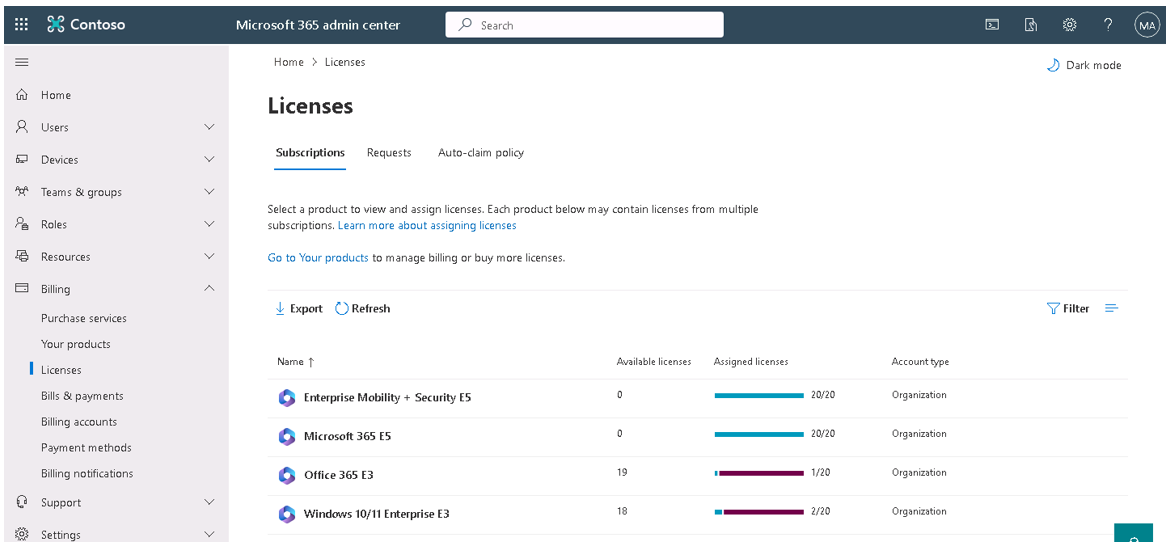Switch to the Auto-claim policy tab

(x=481, y=153)
